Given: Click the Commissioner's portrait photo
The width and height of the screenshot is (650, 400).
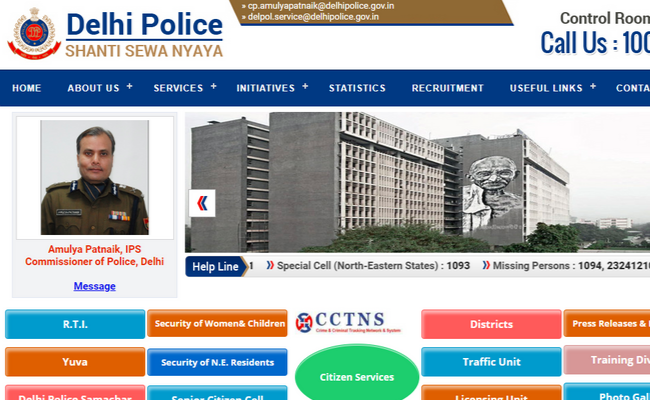Looking at the screenshot, I should point(94,177).
